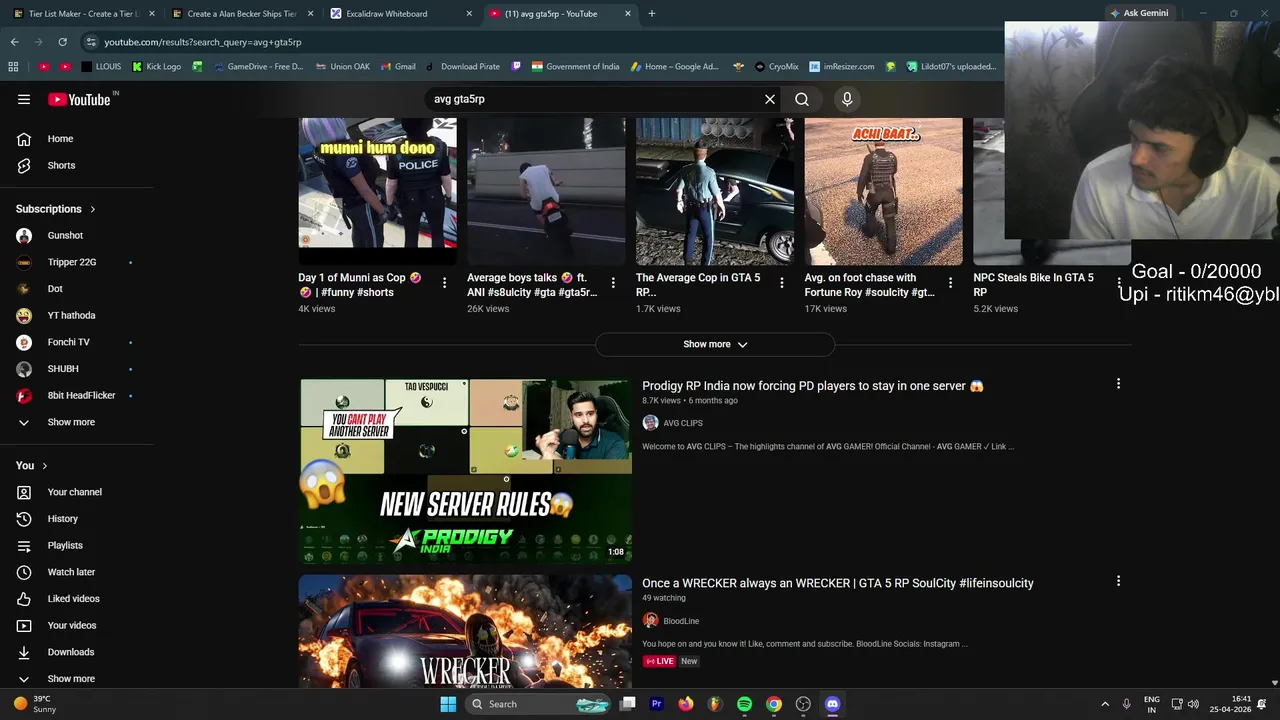Viewport: 1280px width, 720px height.
Task: Click the browser address bar URL
Action: [203, 42]
